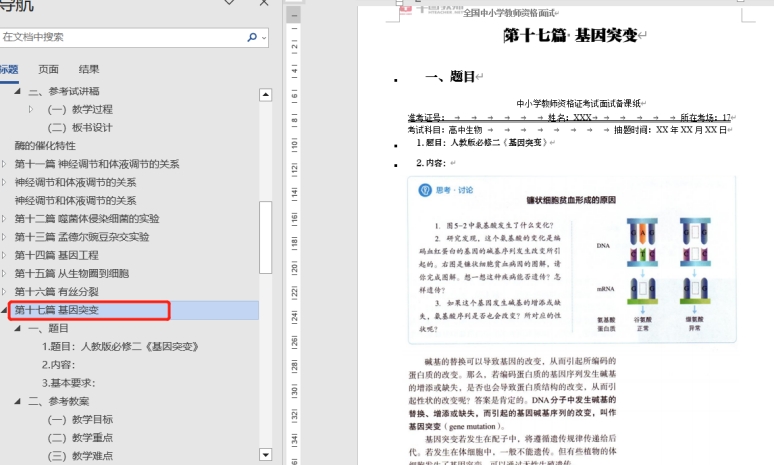
Task: Switch to the 页面 tab
Action: [x=48, y=69]
